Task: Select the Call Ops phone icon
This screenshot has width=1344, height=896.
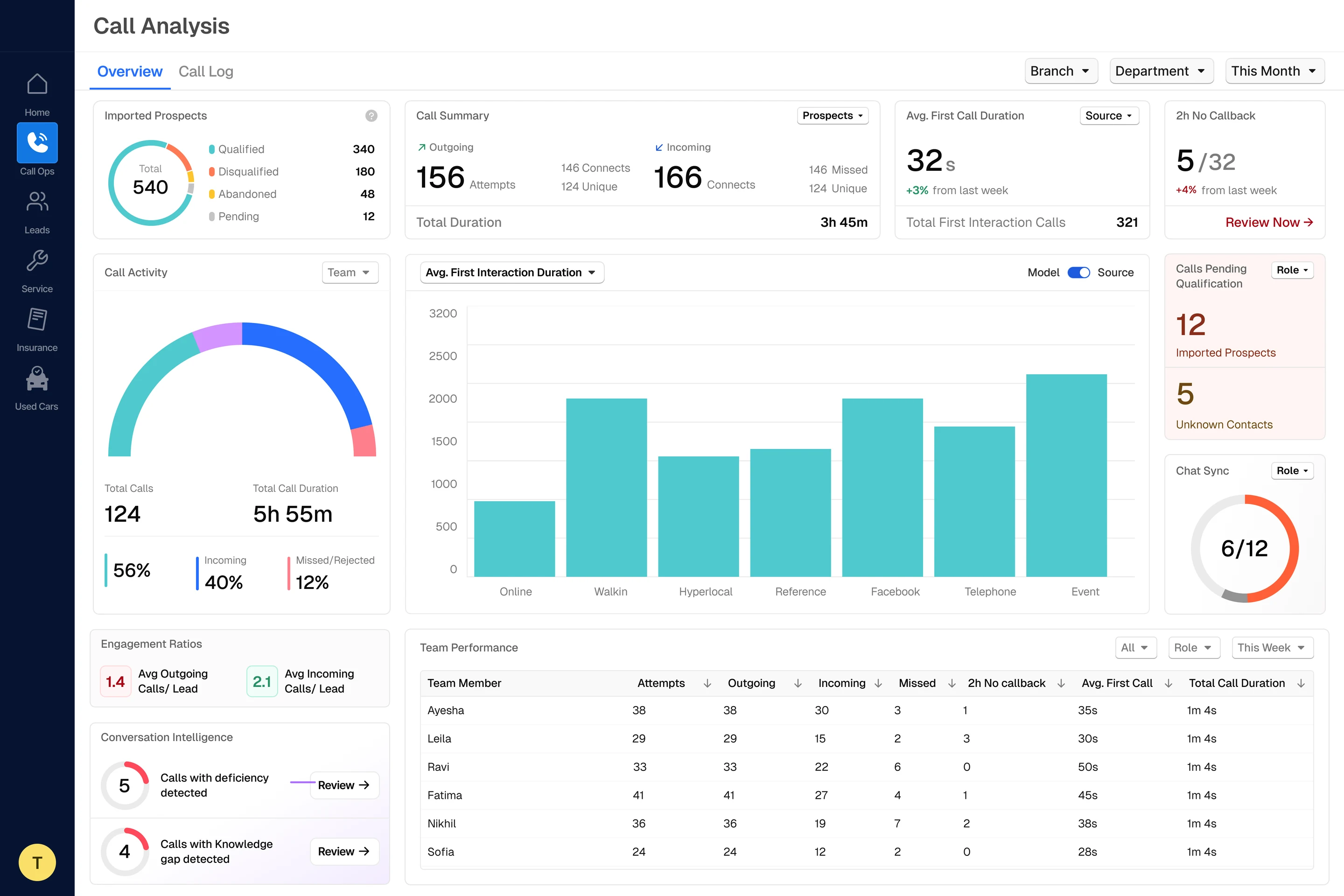Action: pos(37,143)
